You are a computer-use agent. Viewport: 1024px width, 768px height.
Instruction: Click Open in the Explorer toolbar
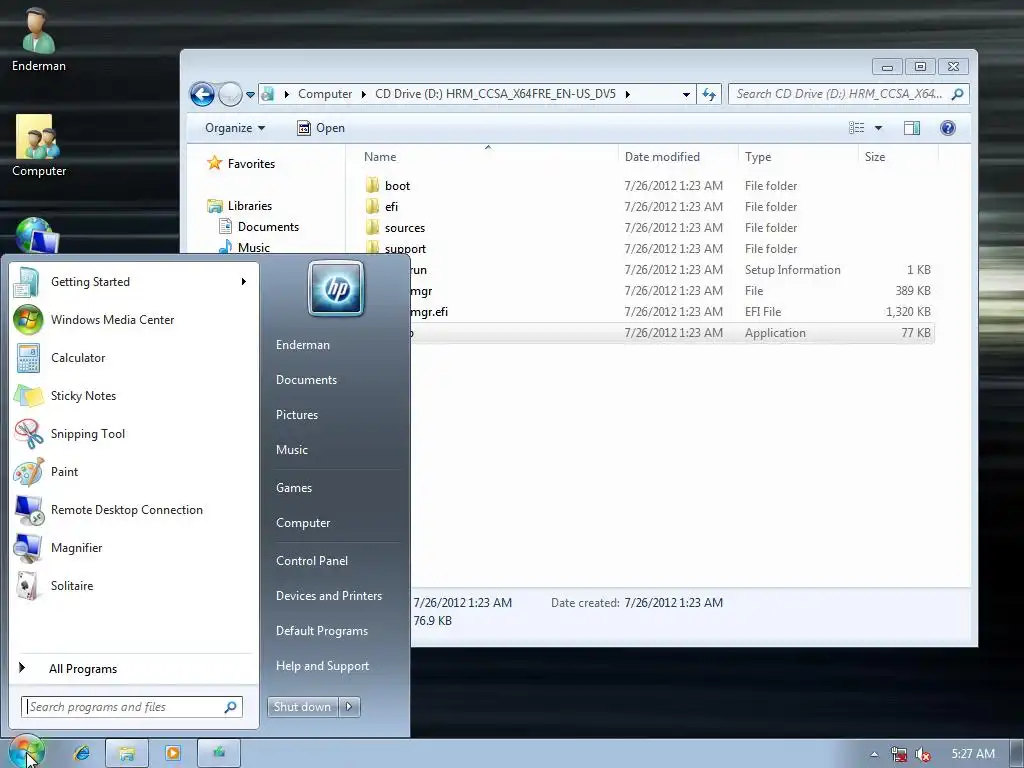tap(321, 128)
